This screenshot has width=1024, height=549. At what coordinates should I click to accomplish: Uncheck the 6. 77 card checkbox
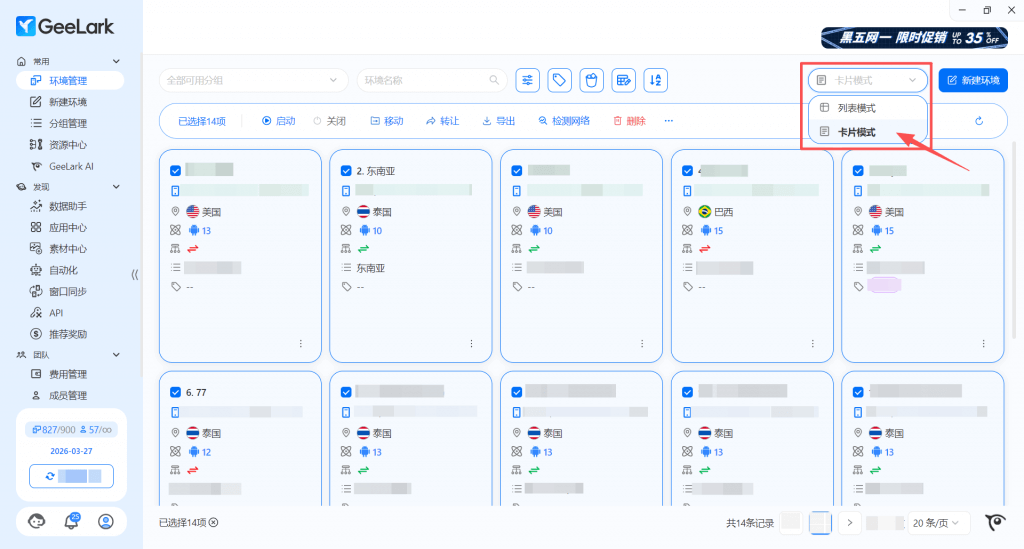[176, 392]
